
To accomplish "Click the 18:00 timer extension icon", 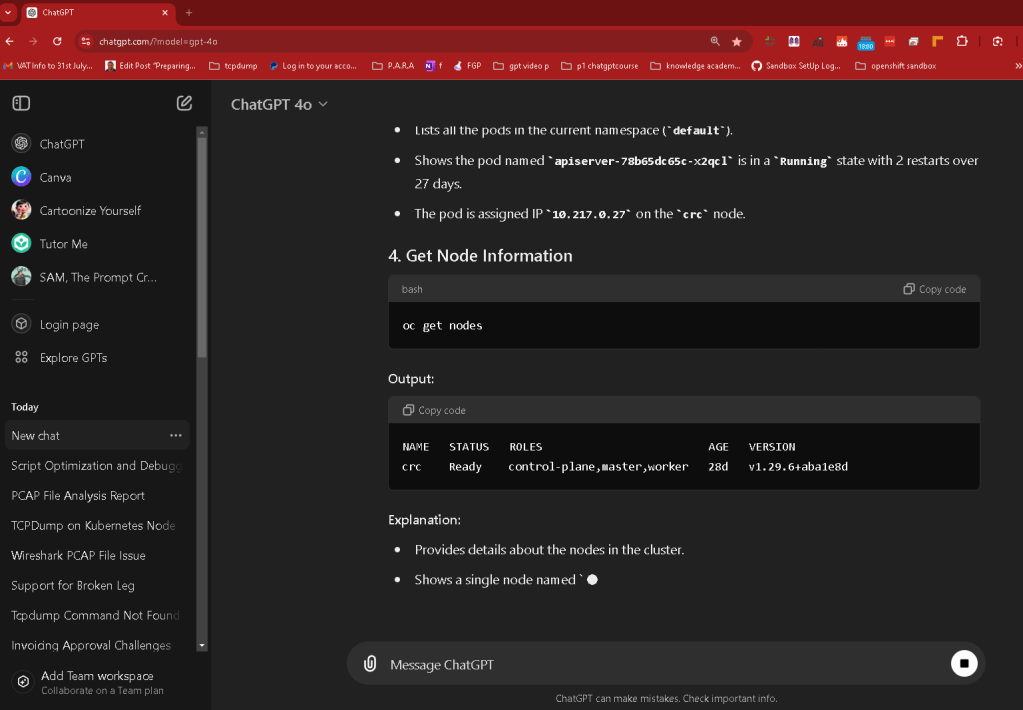I will pyautogui.click(x=866, y=42).
